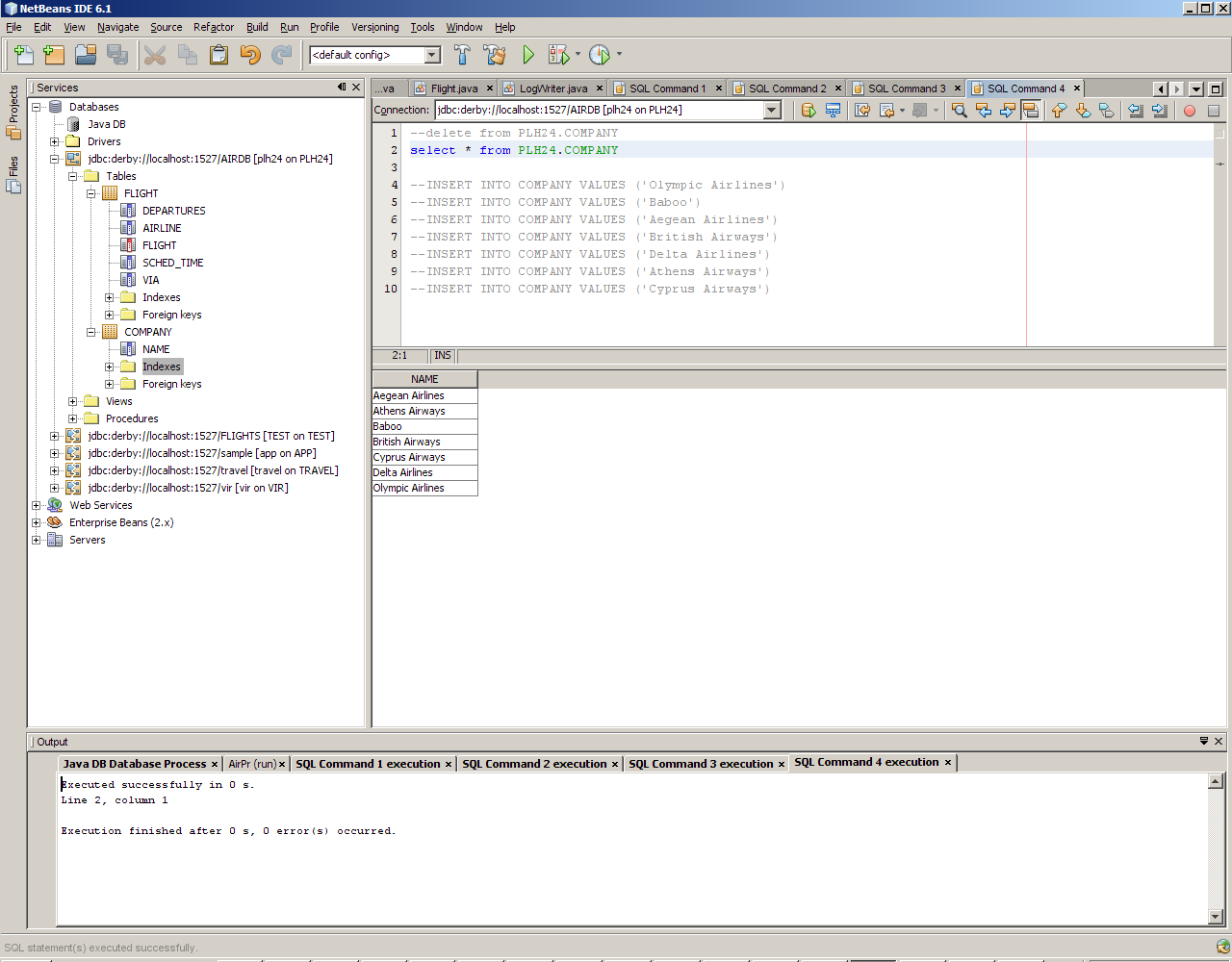Click the Run SQL icon in editor toolbar
The height and width of the screenshot is (962, 1232).
[x=808, y=111]
